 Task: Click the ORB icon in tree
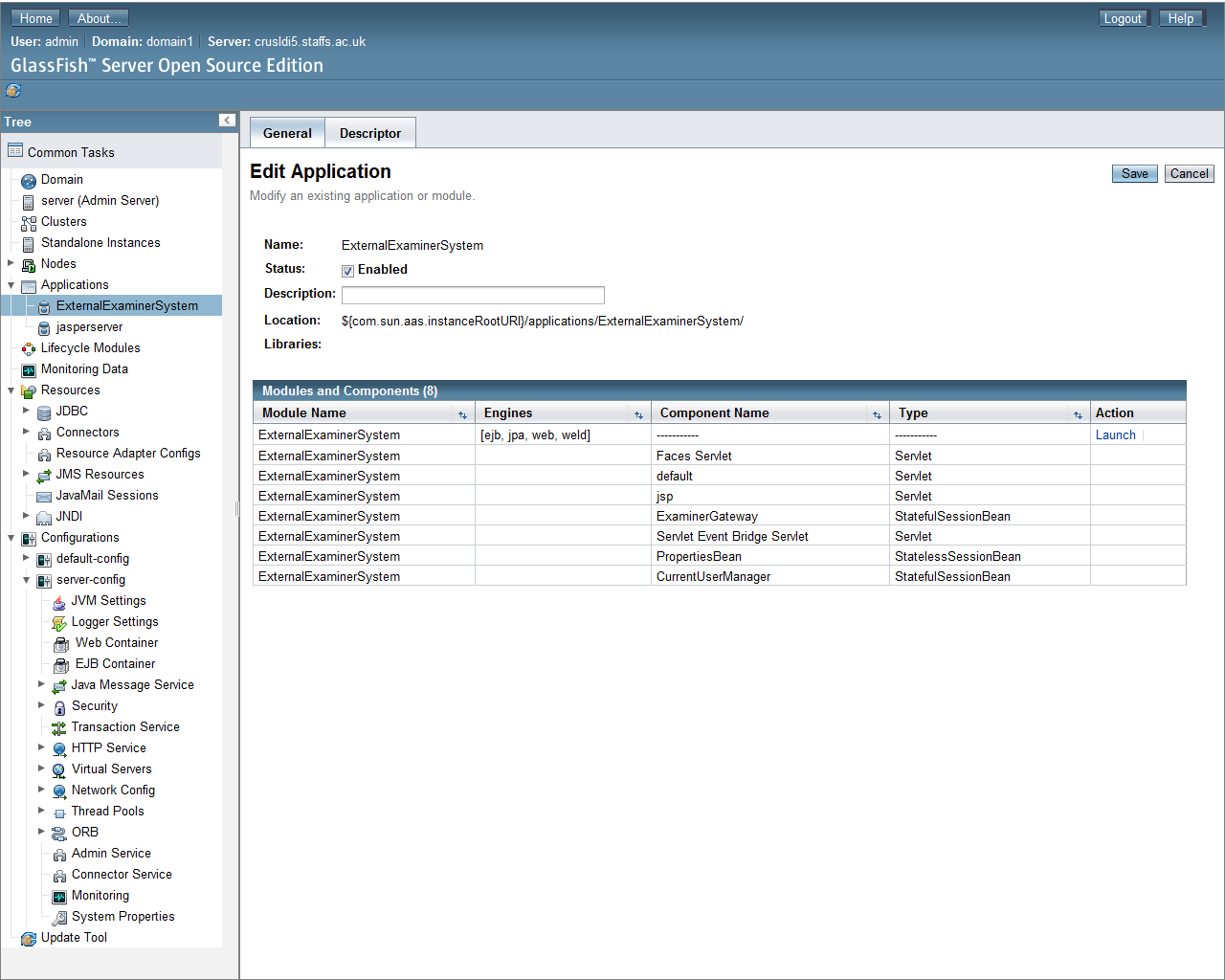tap(59, 833)
